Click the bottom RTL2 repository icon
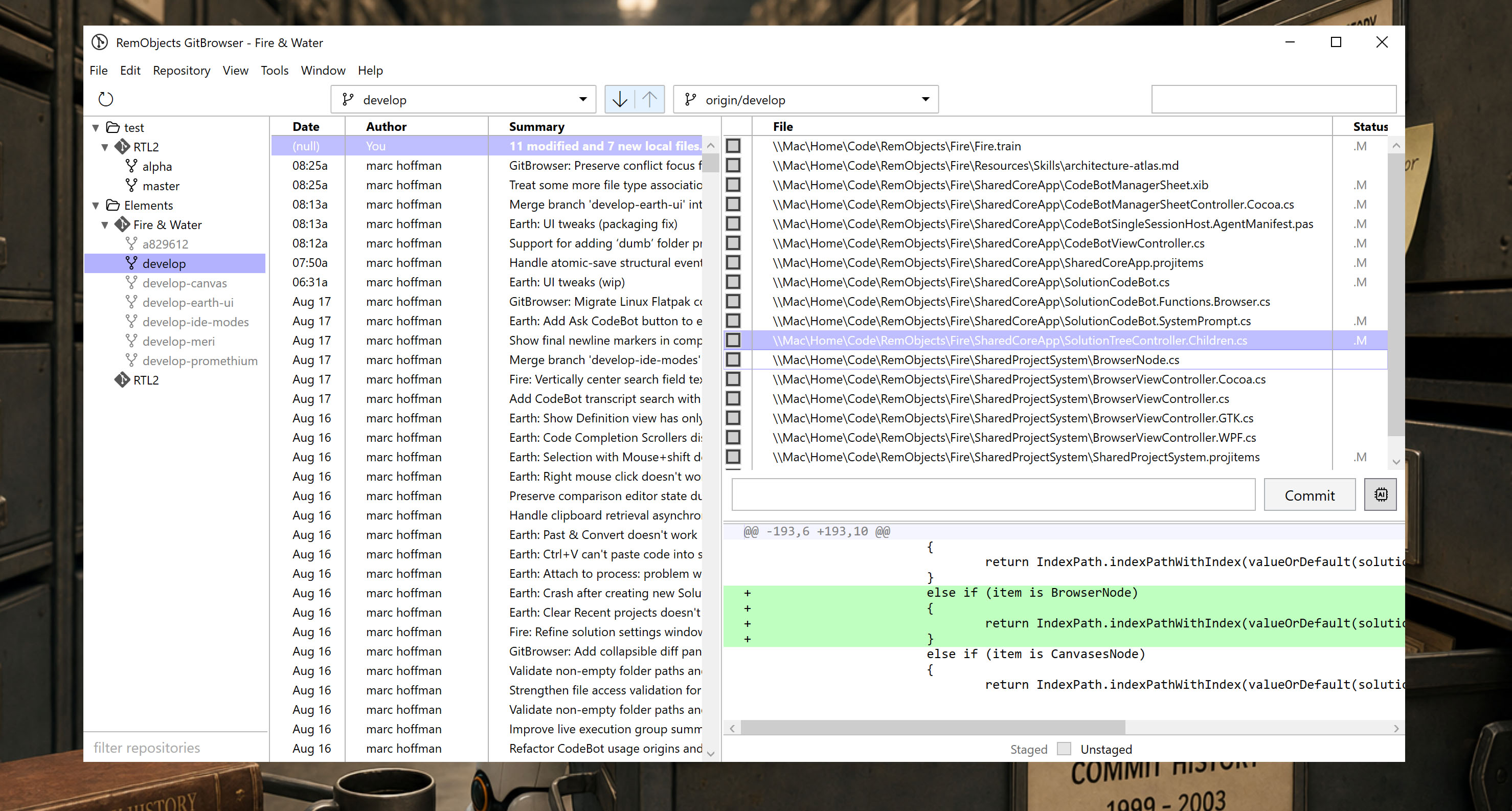 pyautogui.click(x=122, y=380)
